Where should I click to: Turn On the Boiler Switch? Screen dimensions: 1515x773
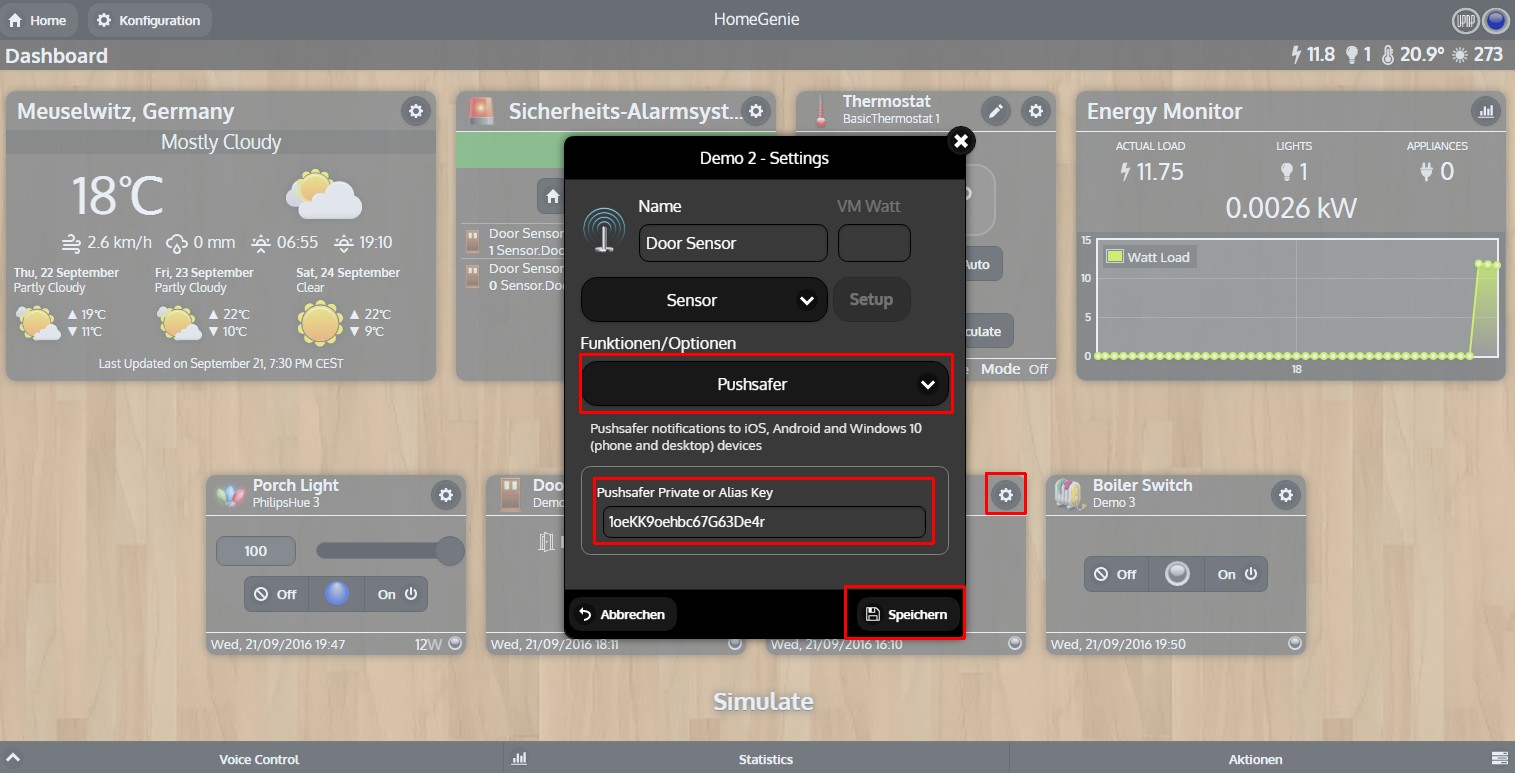pos(1235,574)
